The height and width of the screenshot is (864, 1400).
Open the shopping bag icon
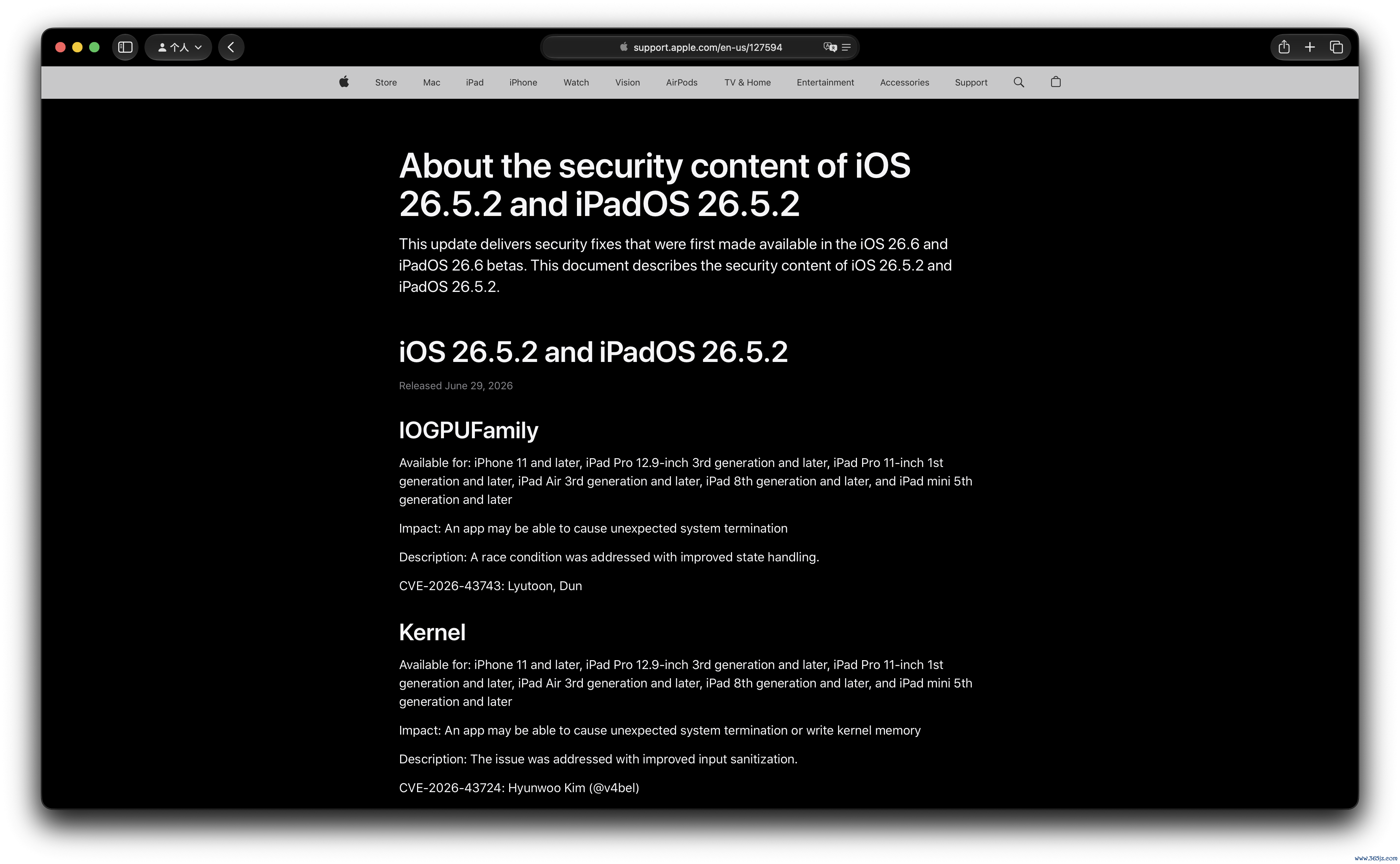click(x=1055, y=82)
